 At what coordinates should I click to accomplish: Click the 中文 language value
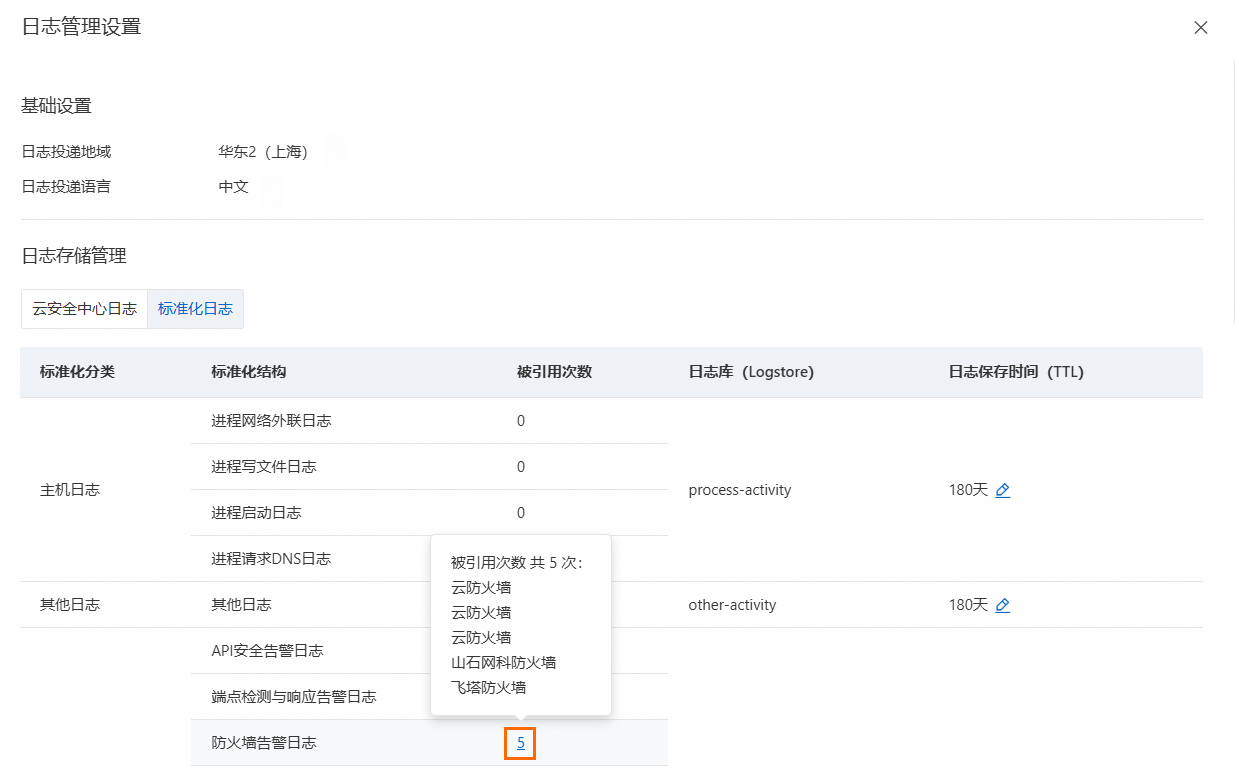tap(234, 186)
